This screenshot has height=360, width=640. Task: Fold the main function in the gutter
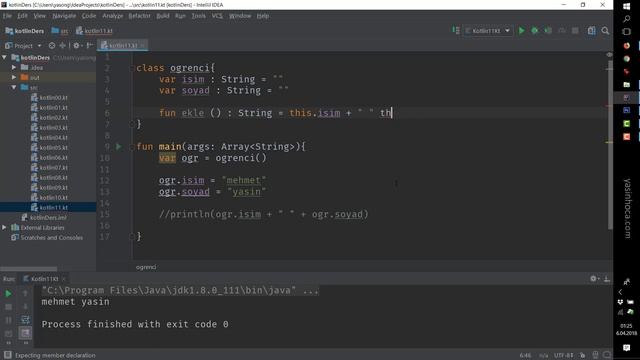tap(132, 147)
